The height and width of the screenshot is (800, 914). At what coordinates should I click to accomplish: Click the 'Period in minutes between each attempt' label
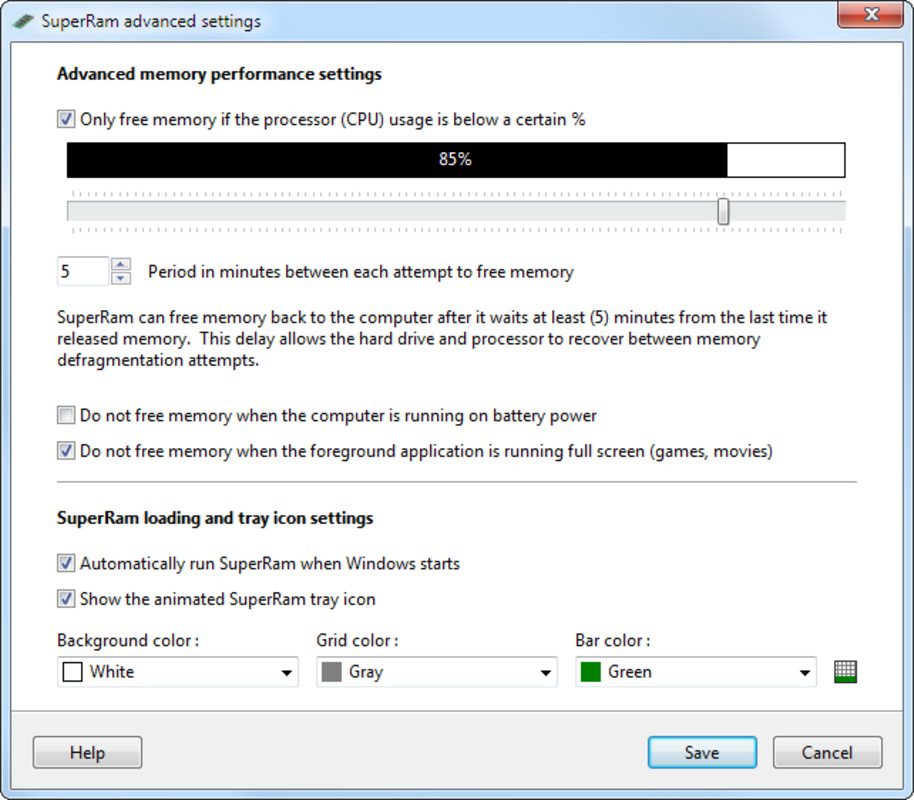(361, 272)
